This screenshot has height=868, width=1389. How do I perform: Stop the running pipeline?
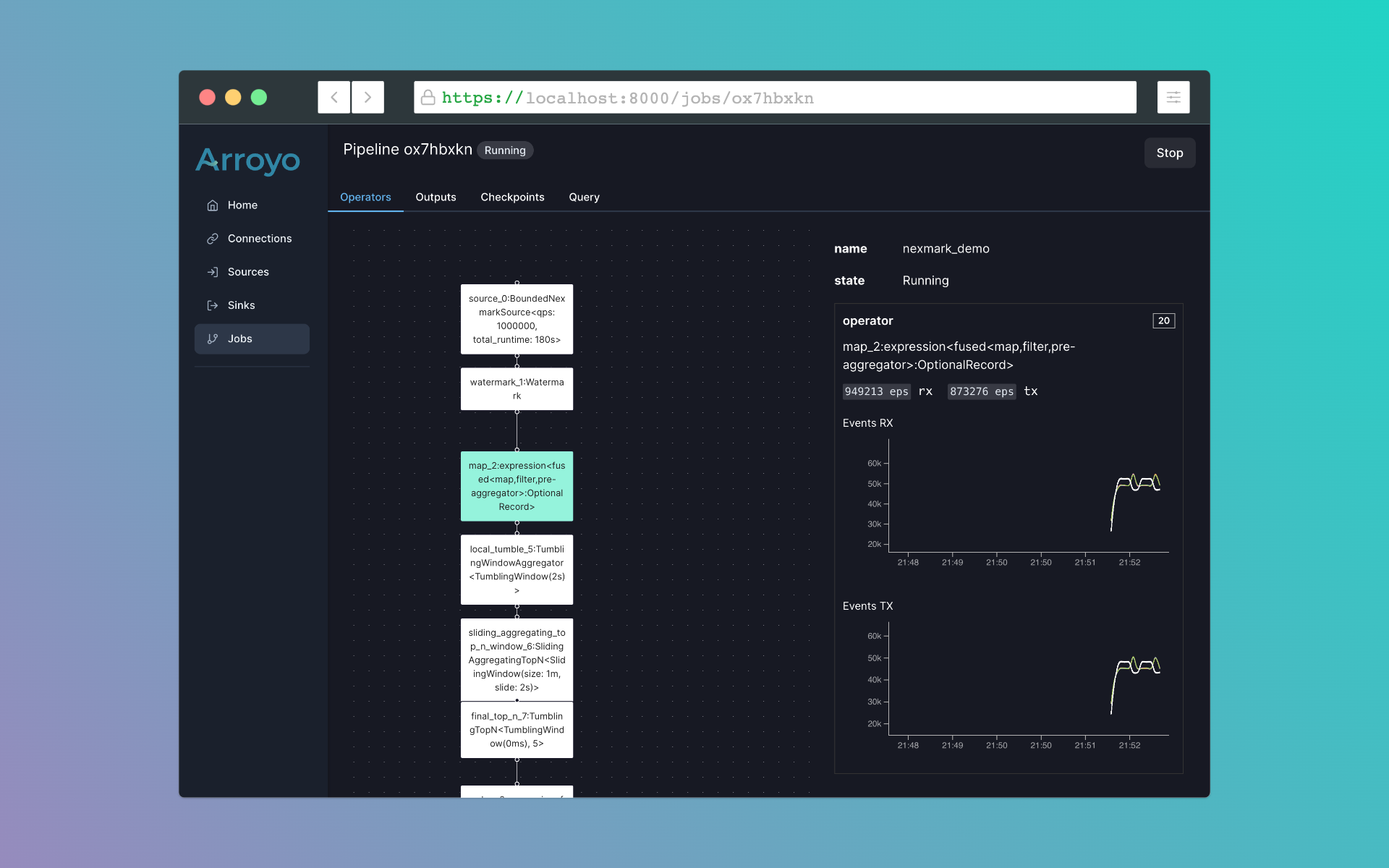(x=1169, y=153)
